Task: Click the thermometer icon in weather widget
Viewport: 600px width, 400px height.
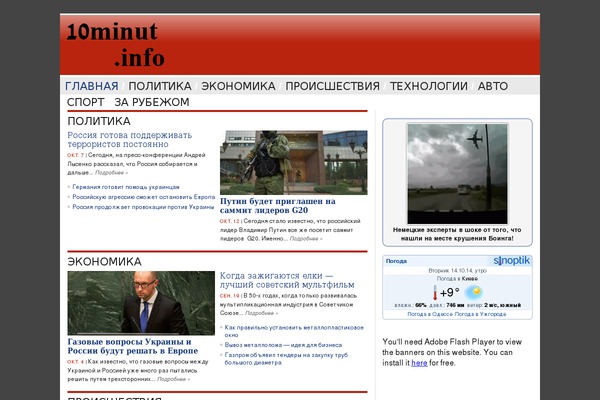Action: click(x=435, y=293)
